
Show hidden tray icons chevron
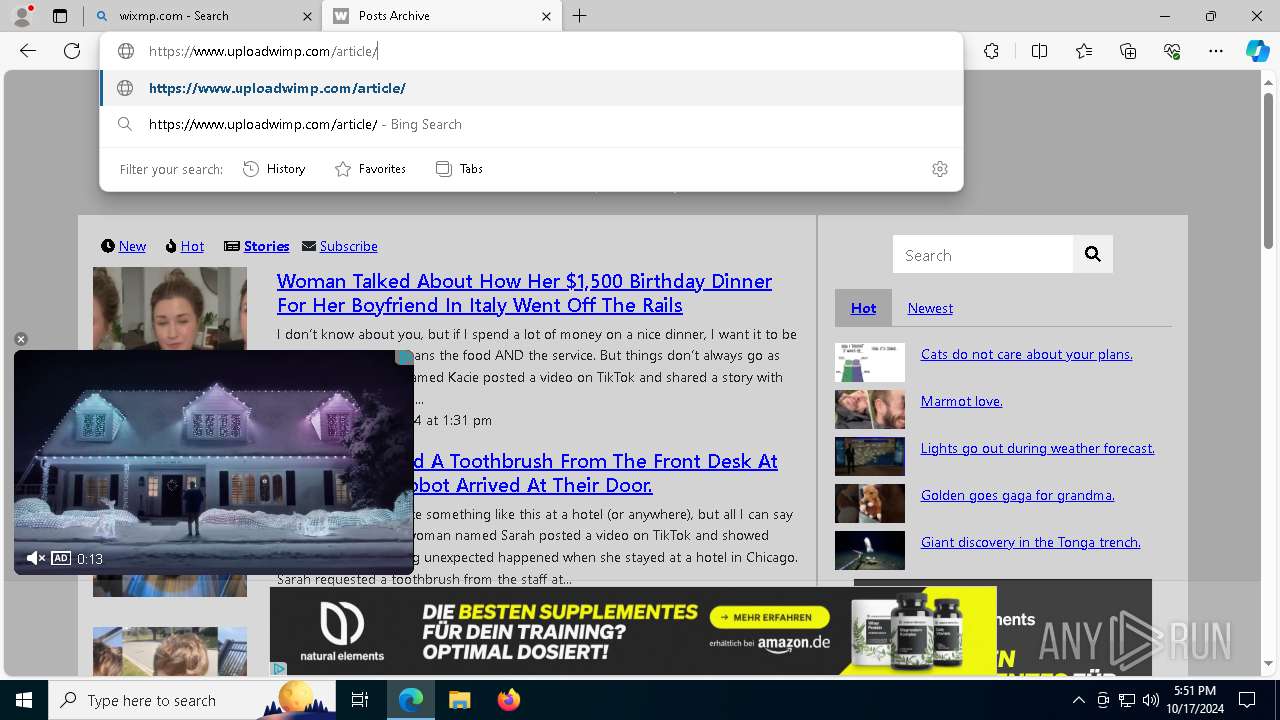[1078, 700]
